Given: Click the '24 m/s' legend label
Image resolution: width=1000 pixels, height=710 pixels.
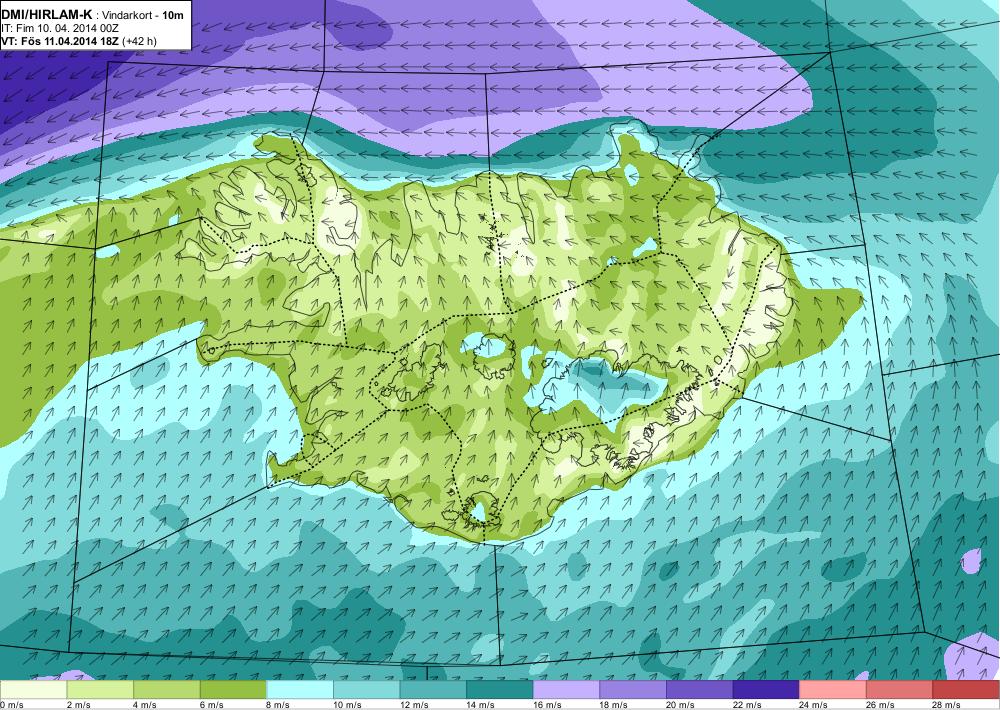Looking at the screenshot, I should point(814,705).
